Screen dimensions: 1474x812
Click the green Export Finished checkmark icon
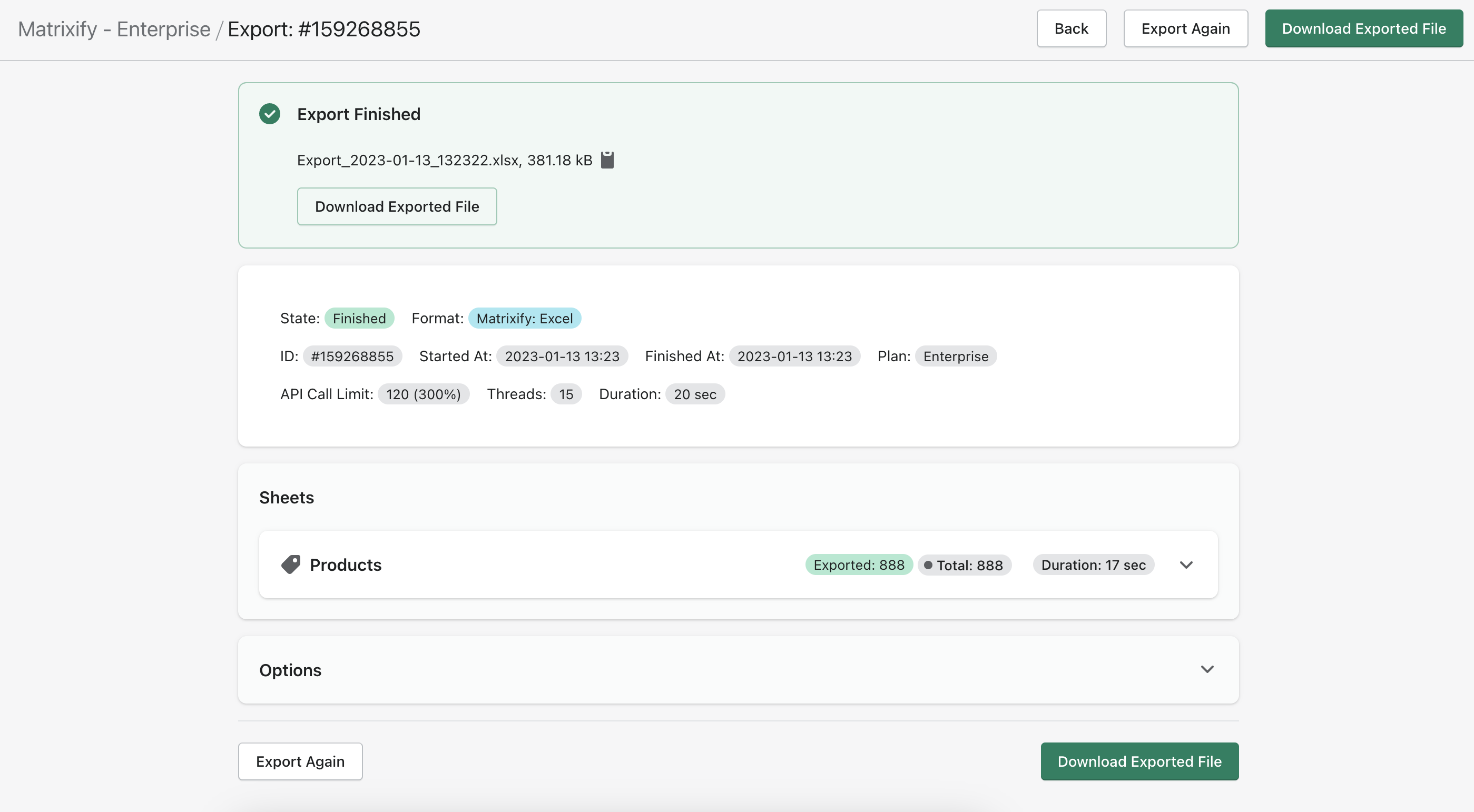point(270,114)
